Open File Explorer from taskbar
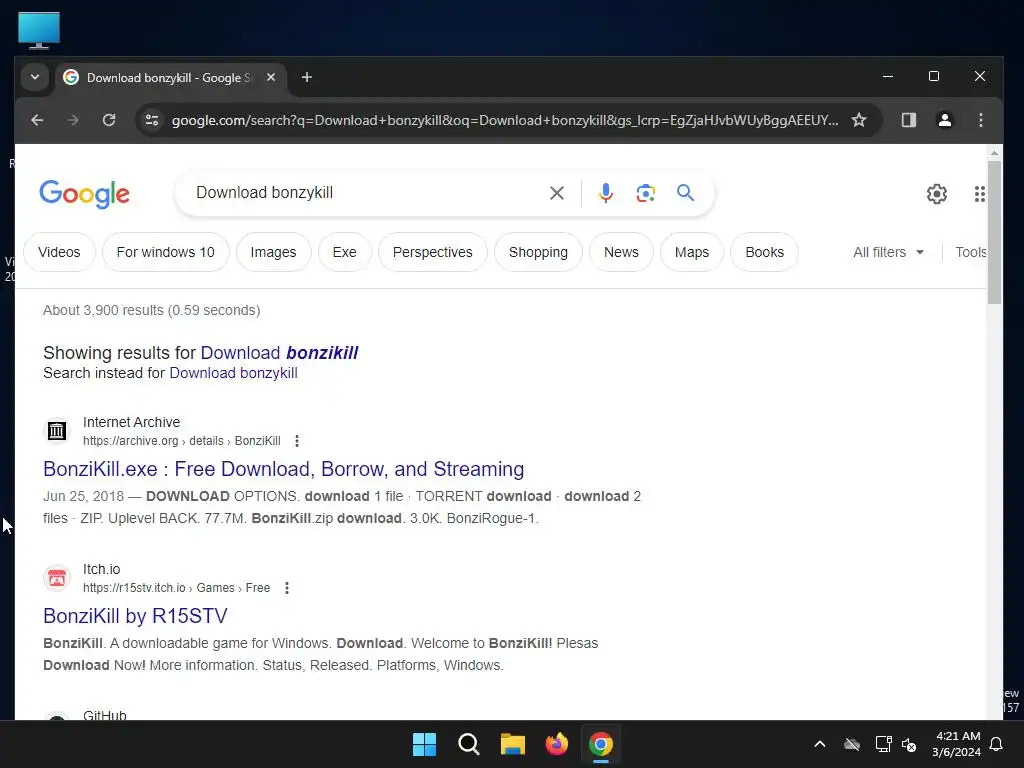 click(x=513, y=744)
